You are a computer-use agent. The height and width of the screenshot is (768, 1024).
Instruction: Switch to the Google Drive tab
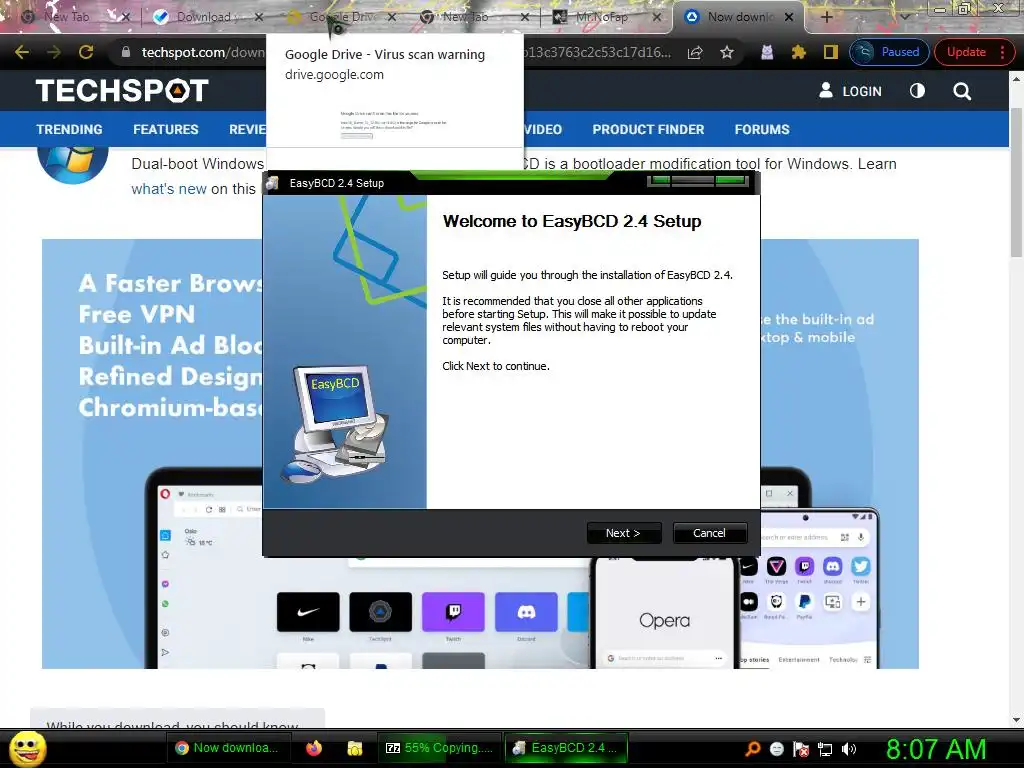[x=340, y=17]
